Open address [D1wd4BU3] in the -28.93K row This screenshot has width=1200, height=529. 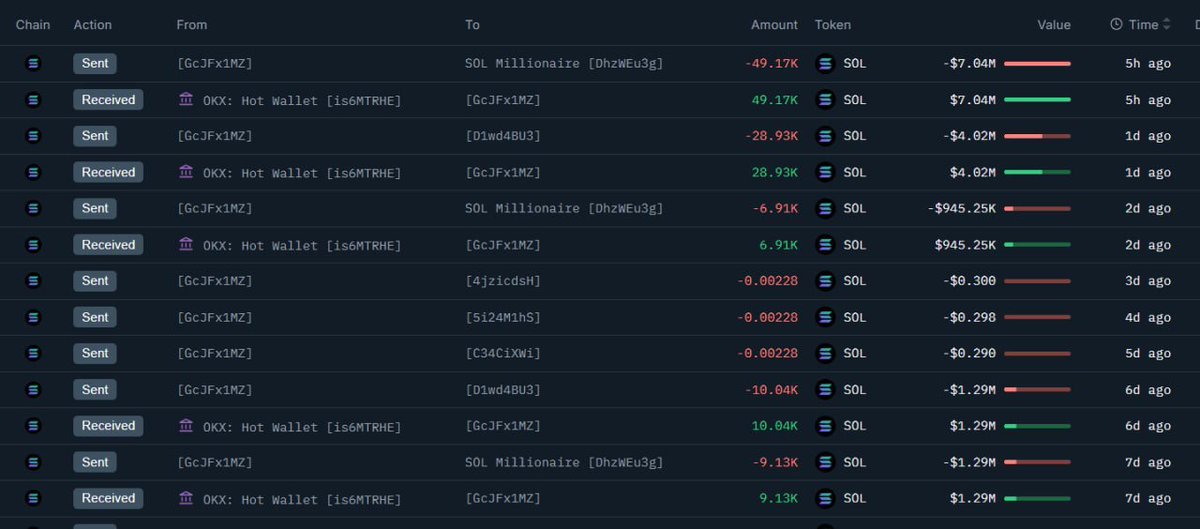[x=503, y=136]
